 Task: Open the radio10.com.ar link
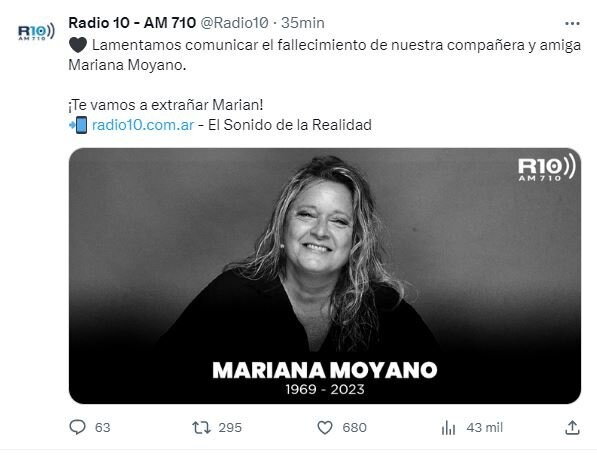tap(143, 125)
